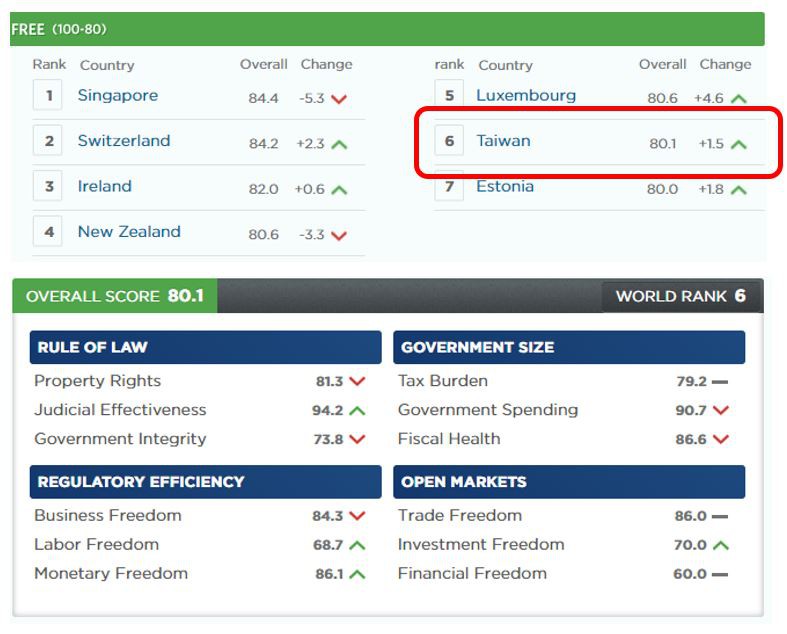This screenshot has height=634, width=787.
Task: Select the FREE (100-80) category header
Action: 58,29
